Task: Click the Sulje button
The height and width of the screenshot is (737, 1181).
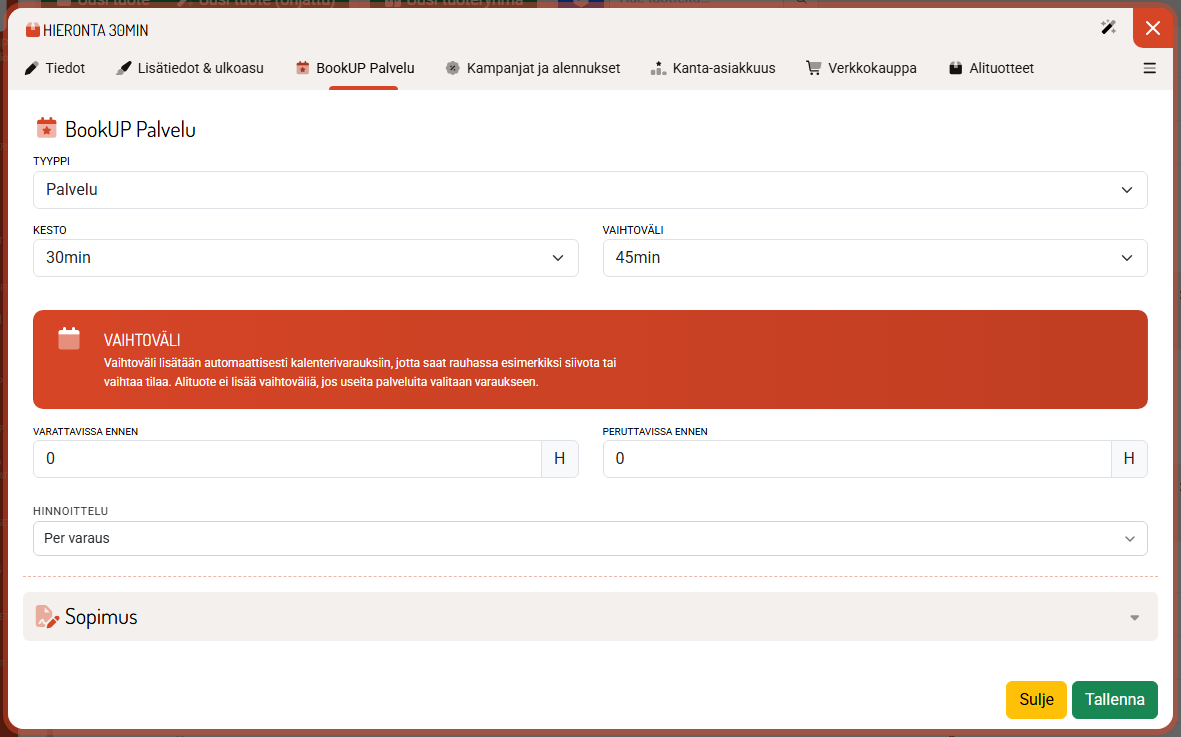Action: pos(1036,699)
